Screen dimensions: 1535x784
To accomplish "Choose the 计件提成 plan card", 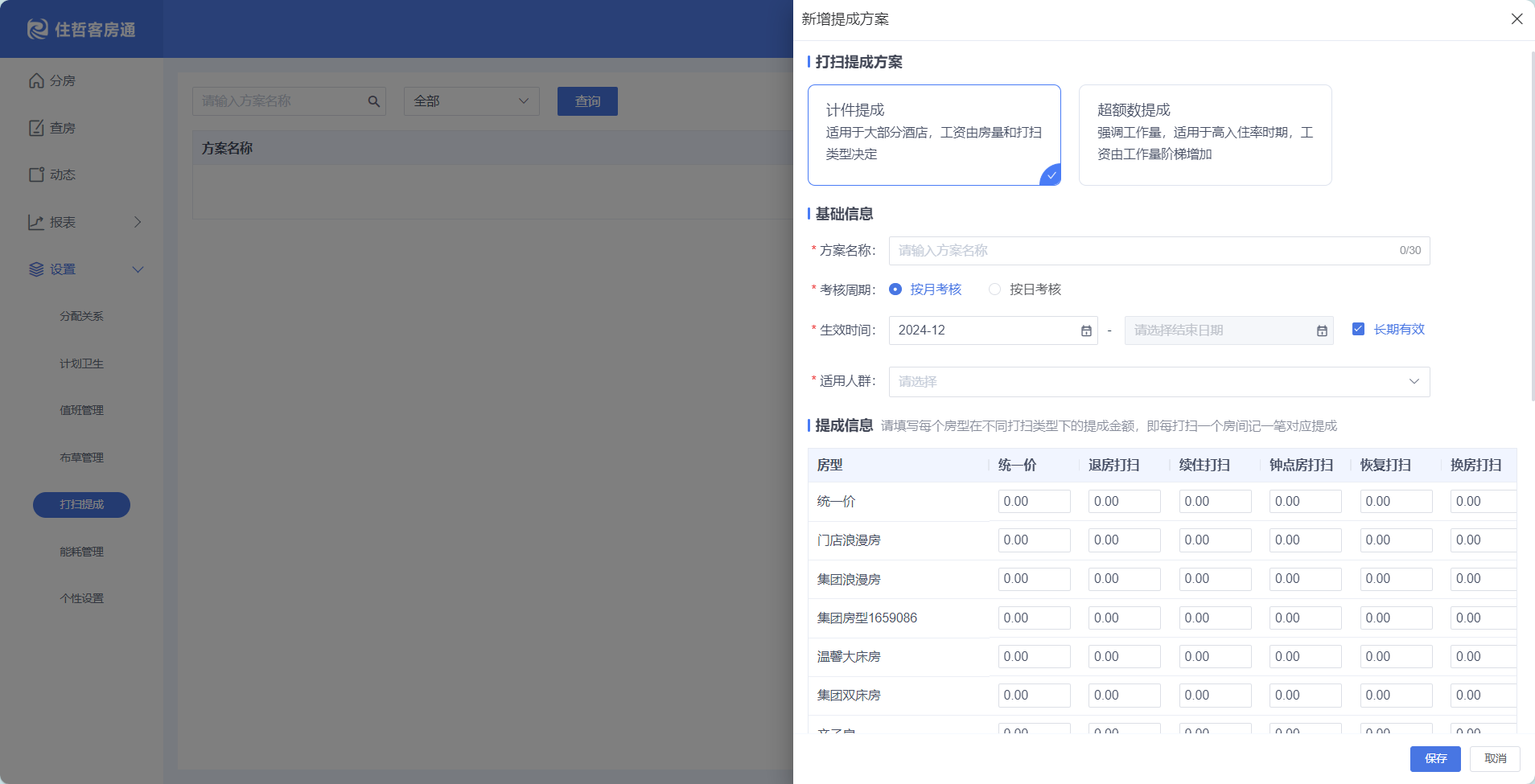I will point(934,135).
